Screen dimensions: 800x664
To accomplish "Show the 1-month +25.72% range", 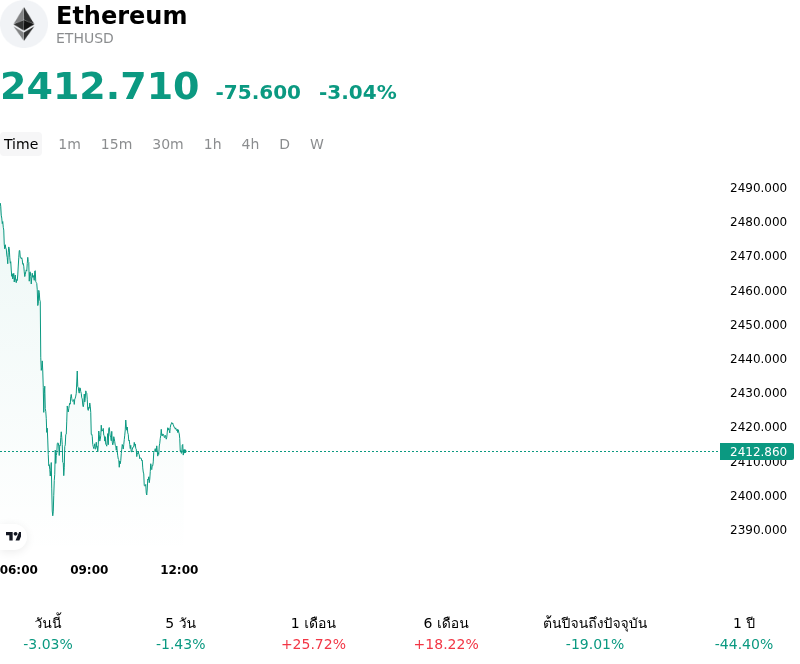I will 313,633.
